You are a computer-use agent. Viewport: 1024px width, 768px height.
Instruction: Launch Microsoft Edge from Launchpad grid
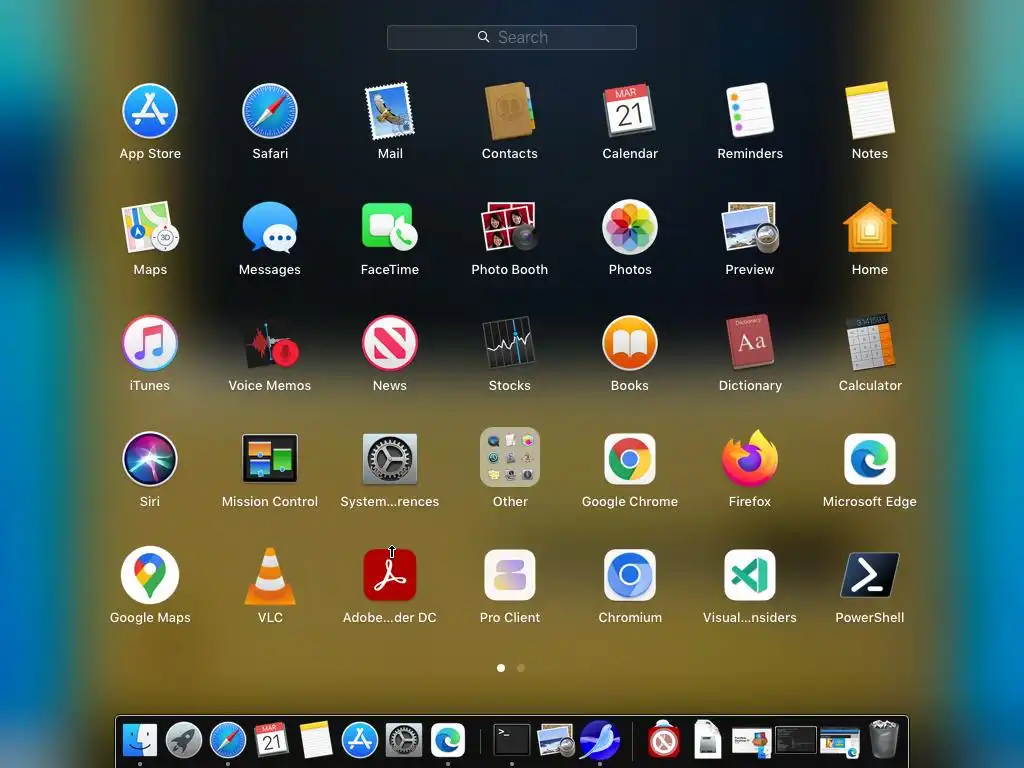click(x=870, y=459)
